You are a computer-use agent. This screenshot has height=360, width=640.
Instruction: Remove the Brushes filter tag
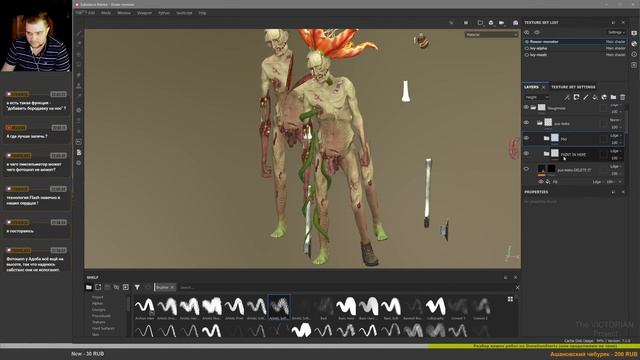(x=172, y=287)
